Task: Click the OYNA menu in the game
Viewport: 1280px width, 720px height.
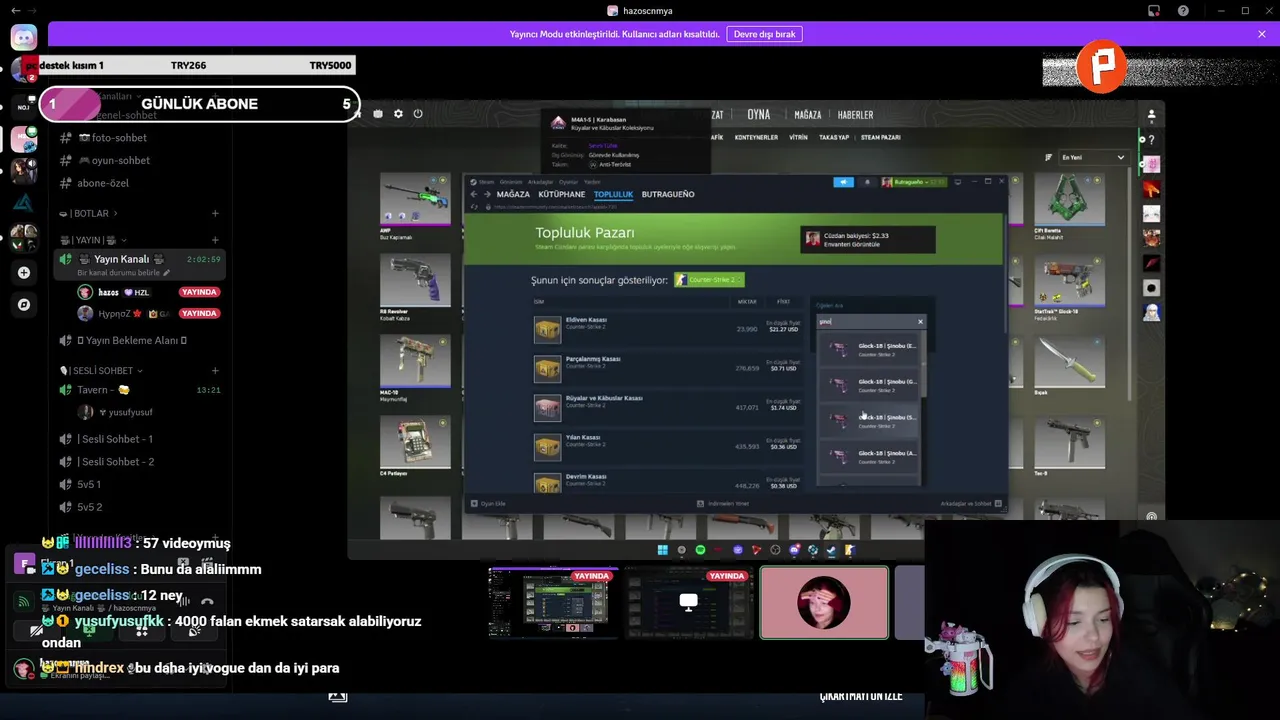Action: coord(759,115)
